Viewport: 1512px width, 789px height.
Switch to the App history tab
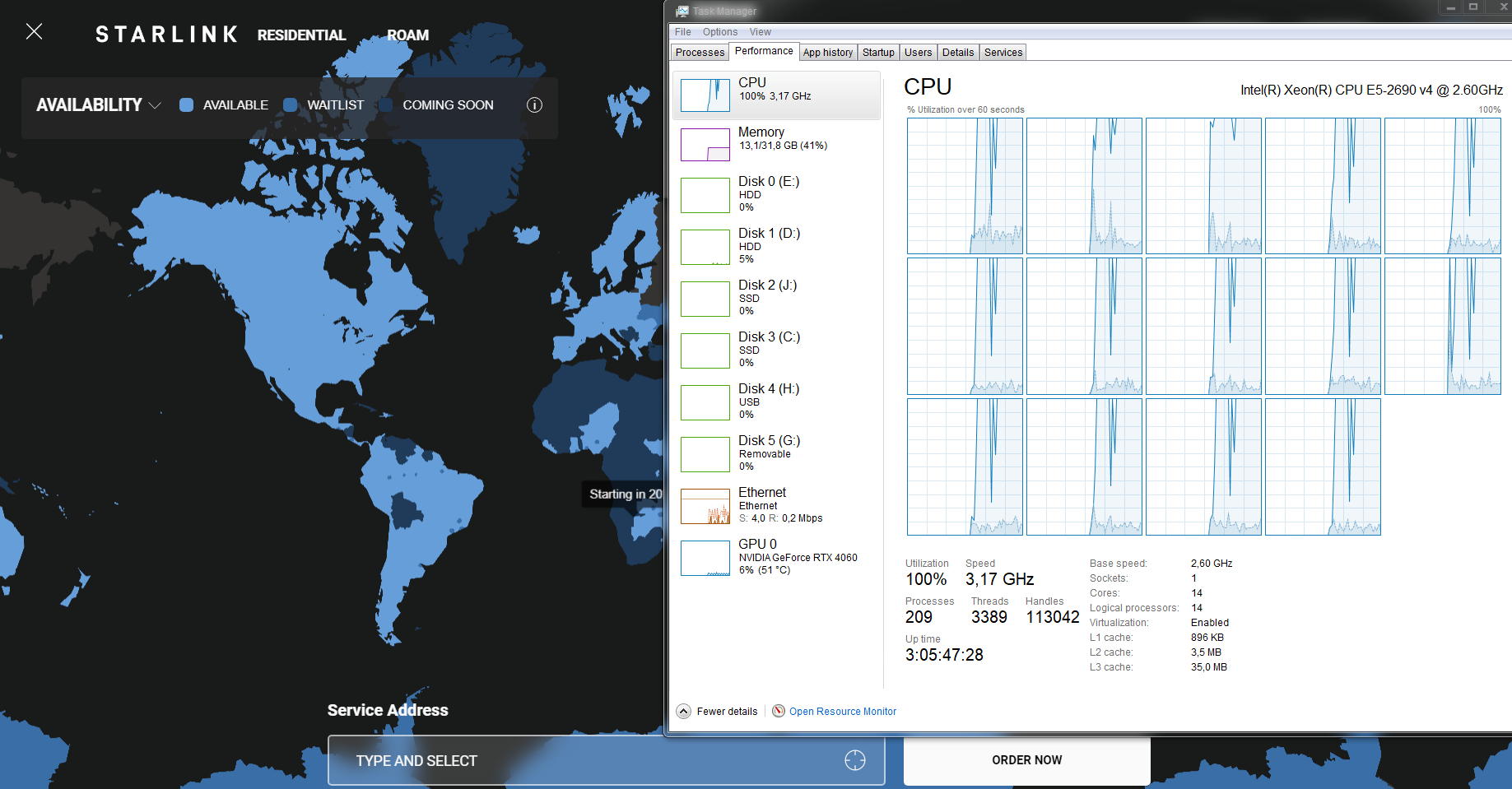(x=828, y=52)
